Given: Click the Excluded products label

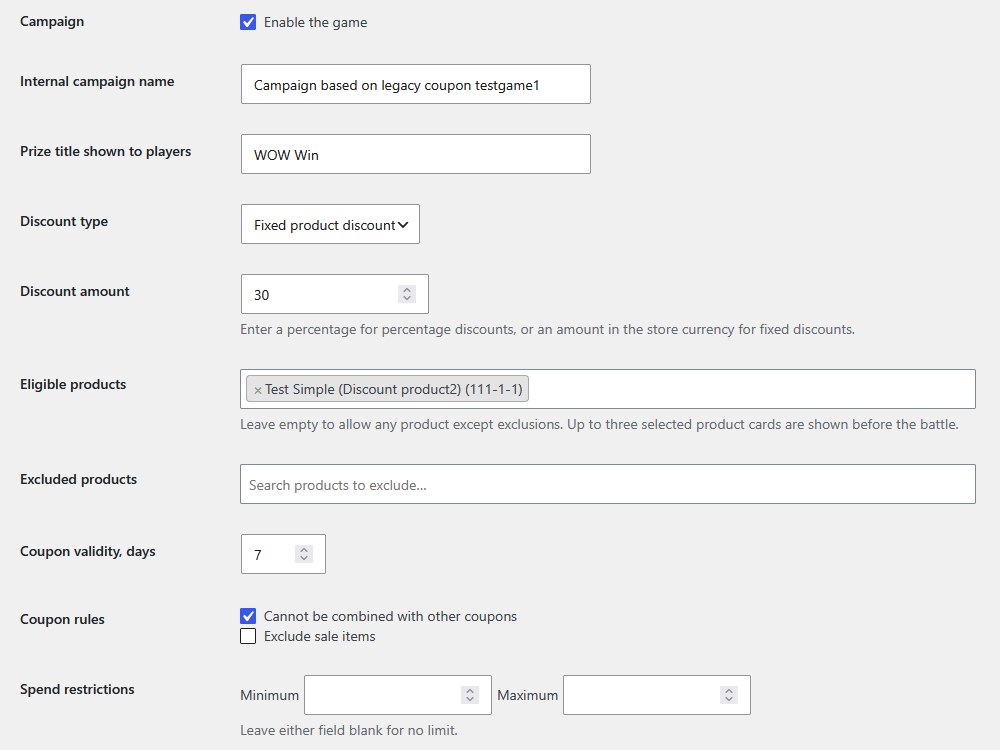Looking at the screenshot, I should [78, 480].
